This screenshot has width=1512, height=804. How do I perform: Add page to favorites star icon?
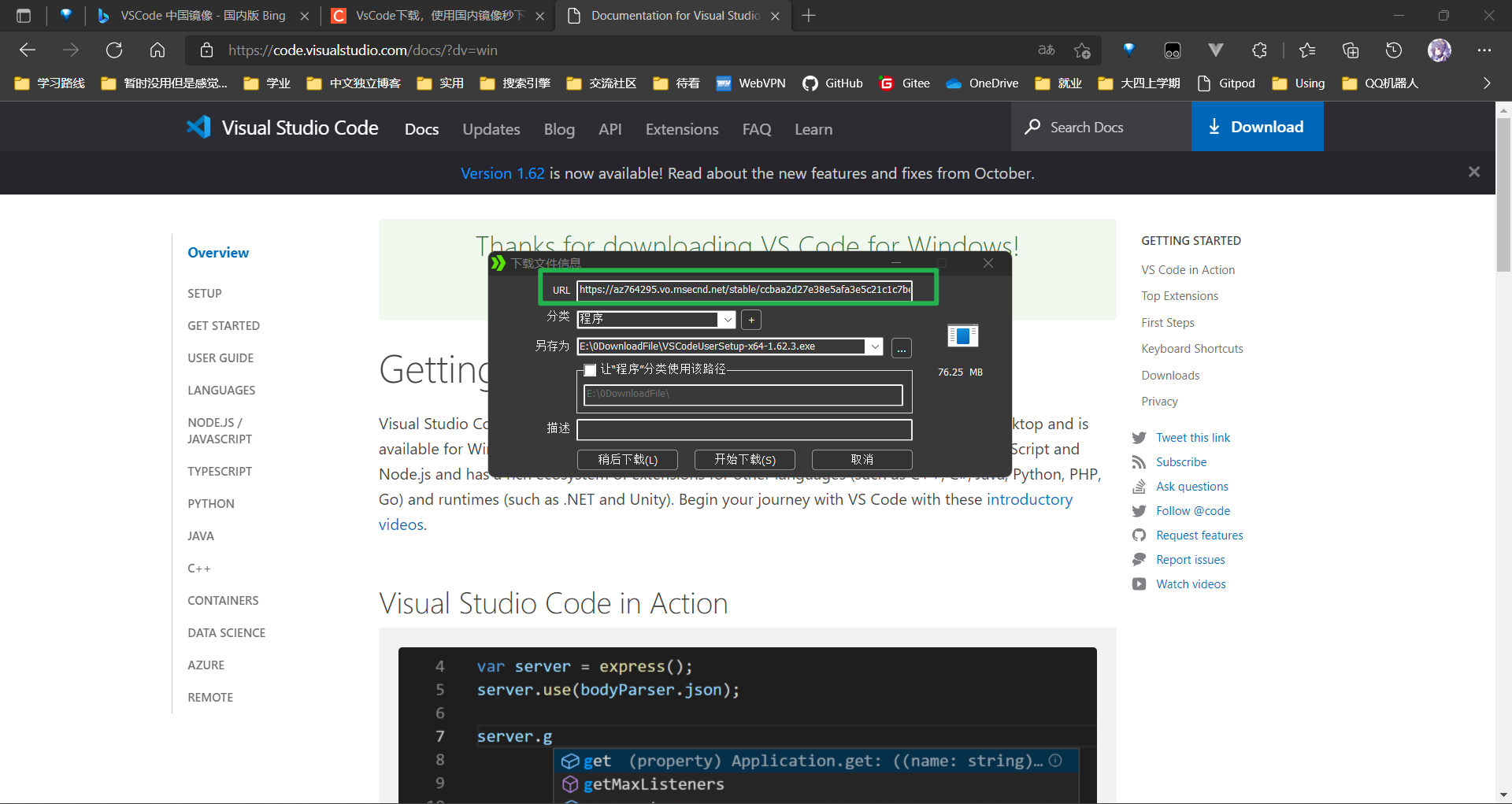click(1082, 50)
